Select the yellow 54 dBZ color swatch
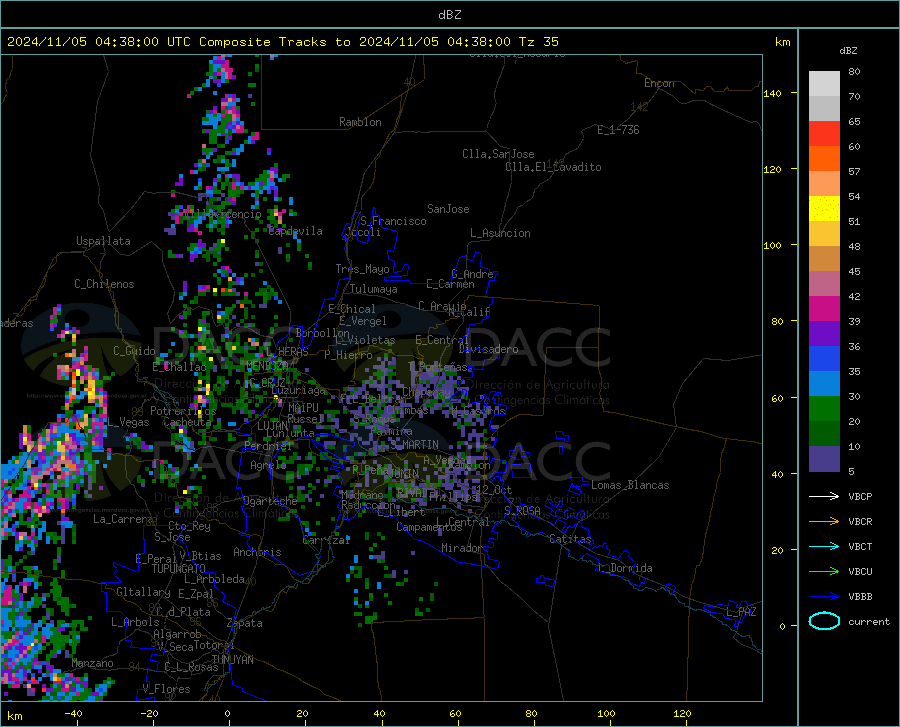Screen dimensions: 900x727 point(824,208)
